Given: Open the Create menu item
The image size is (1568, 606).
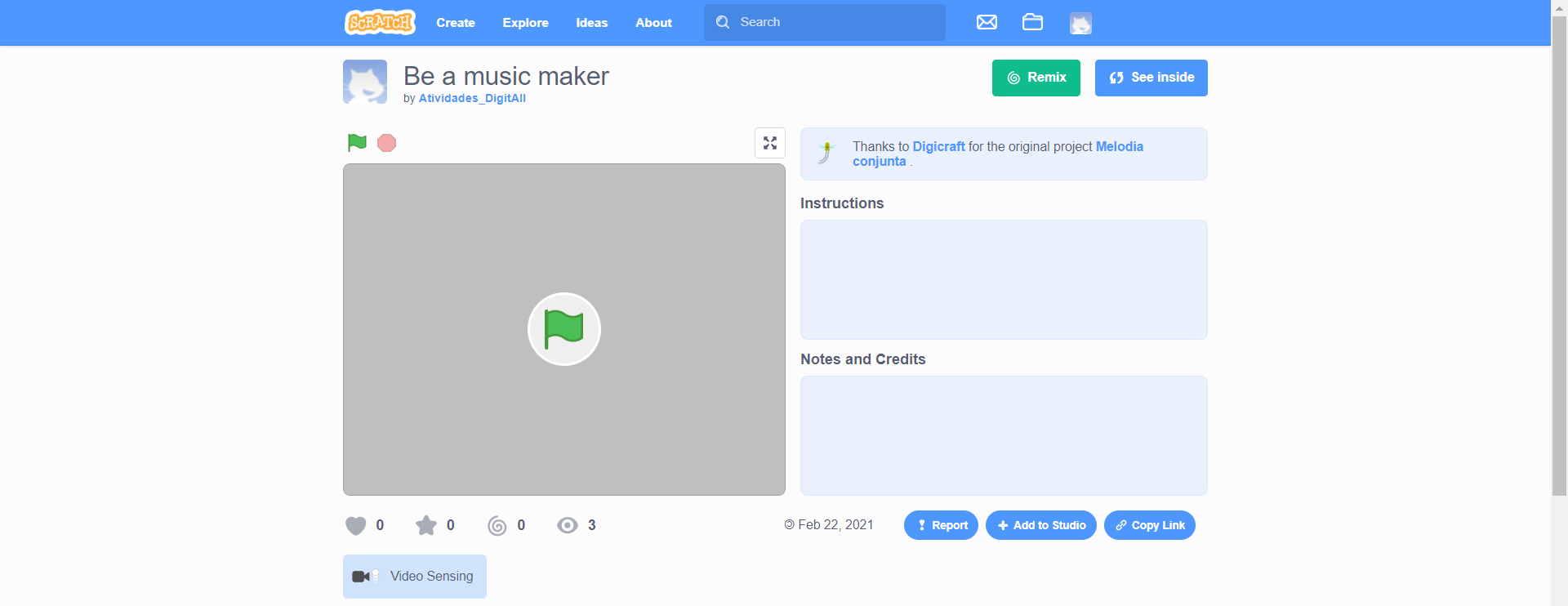Looking at the screenshot, I should pyautogui.click(x=456, y=23).
